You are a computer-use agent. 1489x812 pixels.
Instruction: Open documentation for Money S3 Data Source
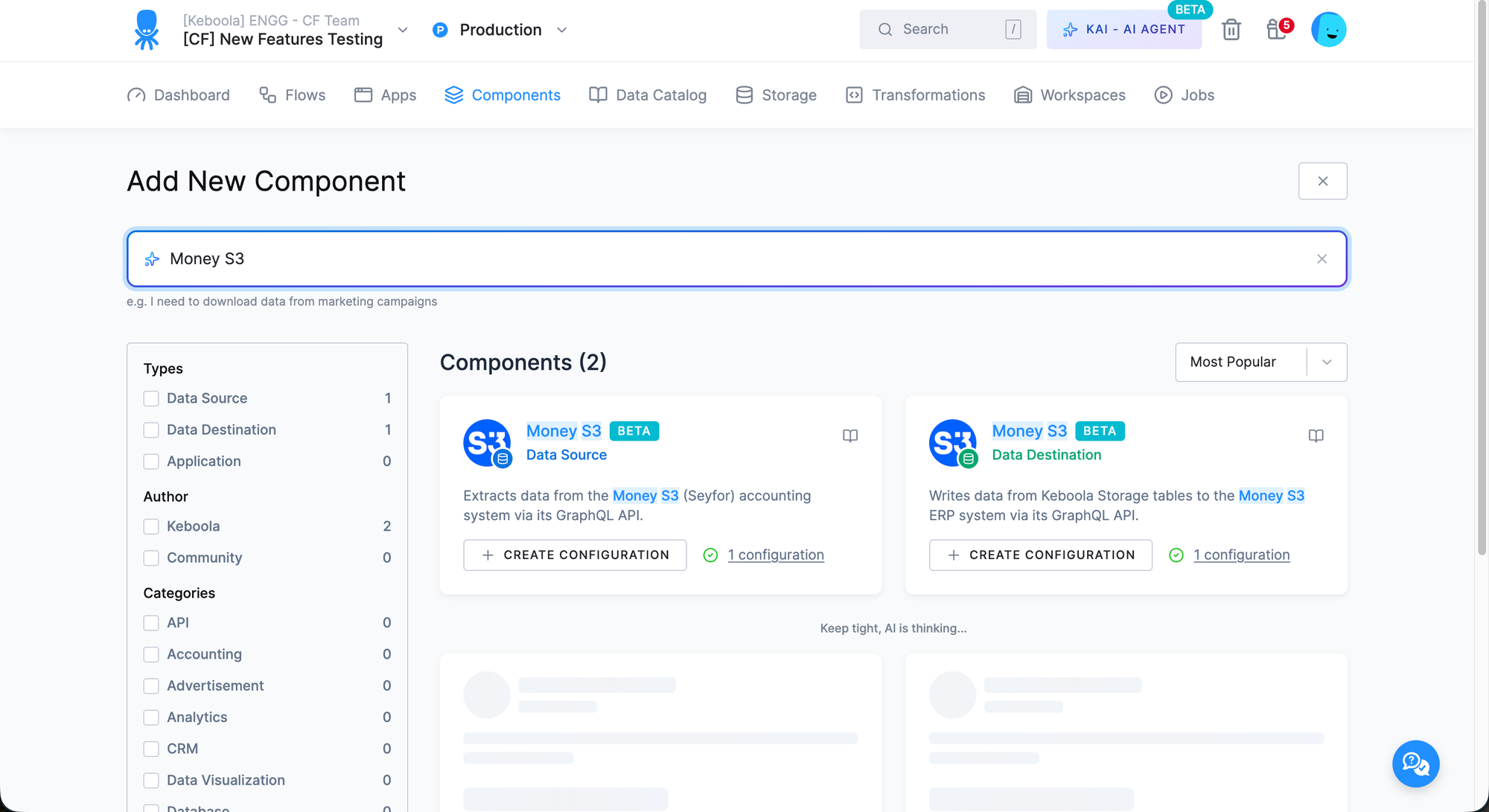coord(850,436)
